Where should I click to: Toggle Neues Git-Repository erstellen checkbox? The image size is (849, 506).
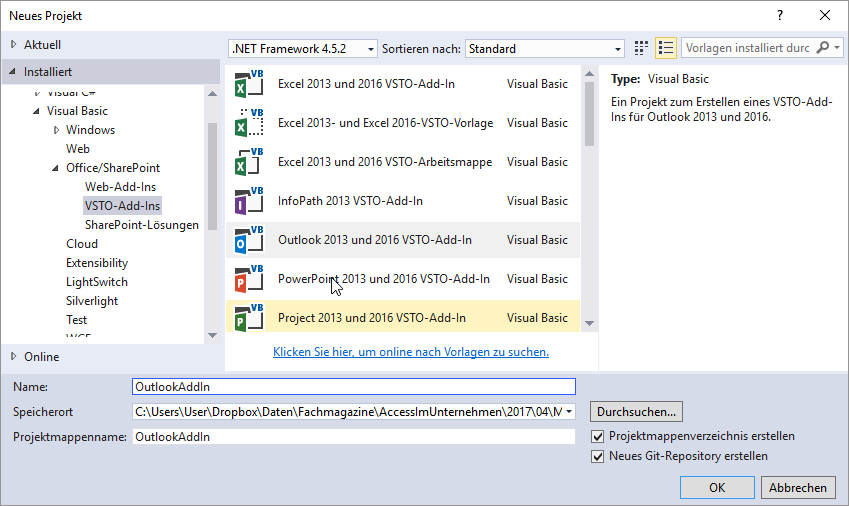tap(597, 456)
